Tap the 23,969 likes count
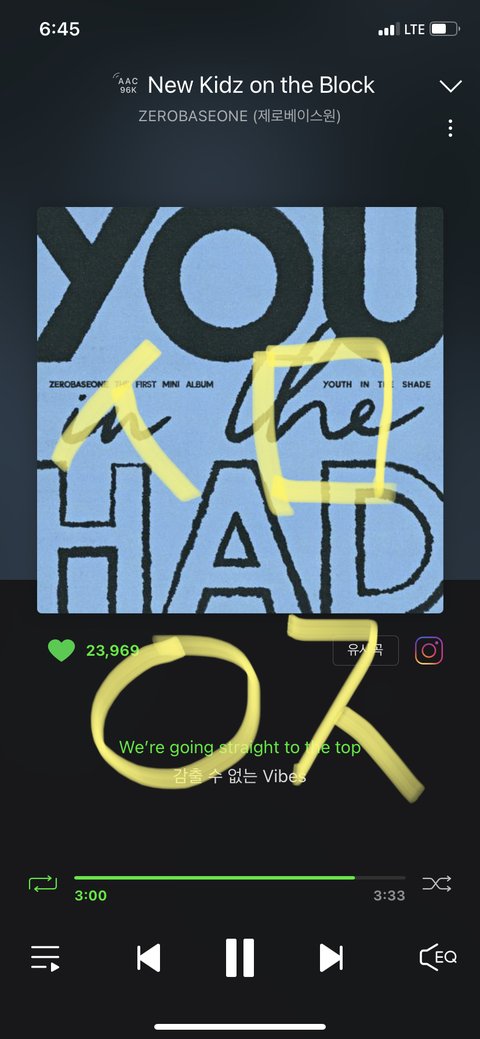480x1039 pixels. point(113,651)
